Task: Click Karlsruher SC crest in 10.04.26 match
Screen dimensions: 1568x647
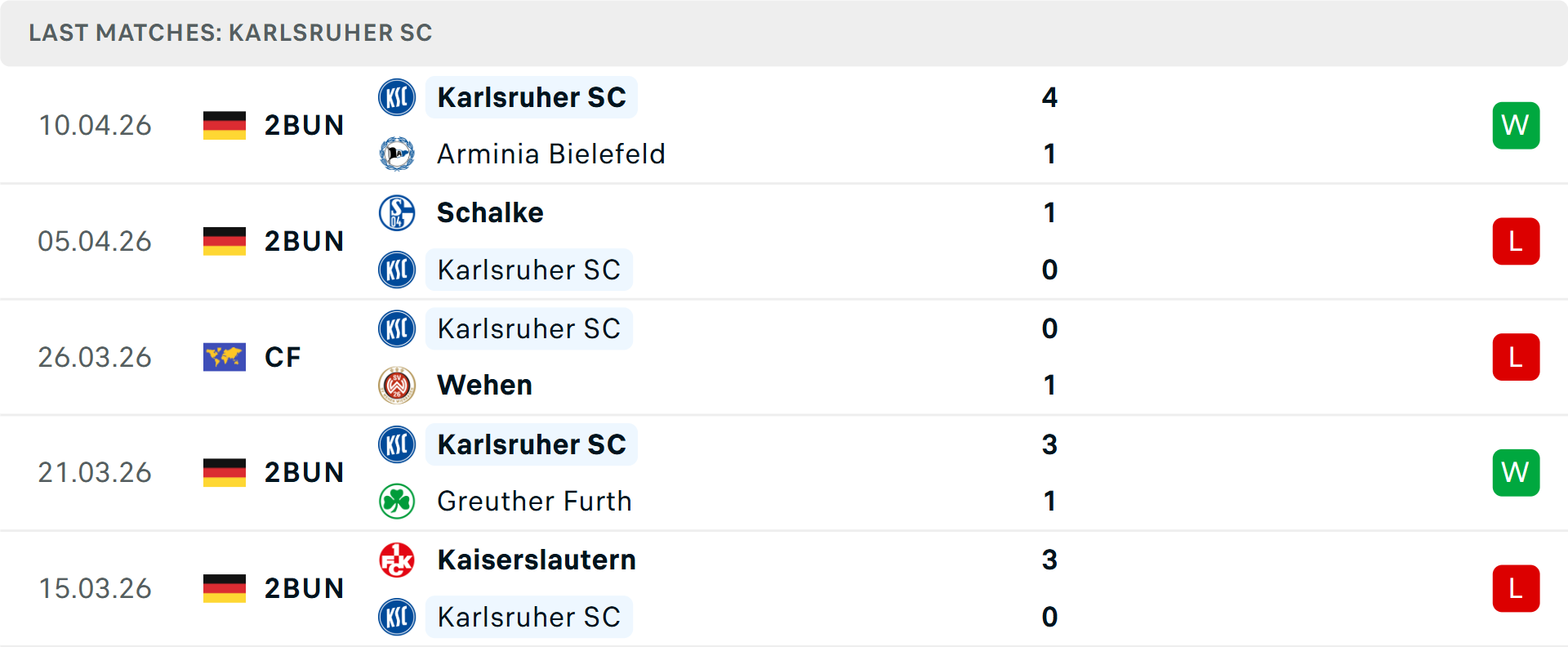Action: tap(397, 97)
